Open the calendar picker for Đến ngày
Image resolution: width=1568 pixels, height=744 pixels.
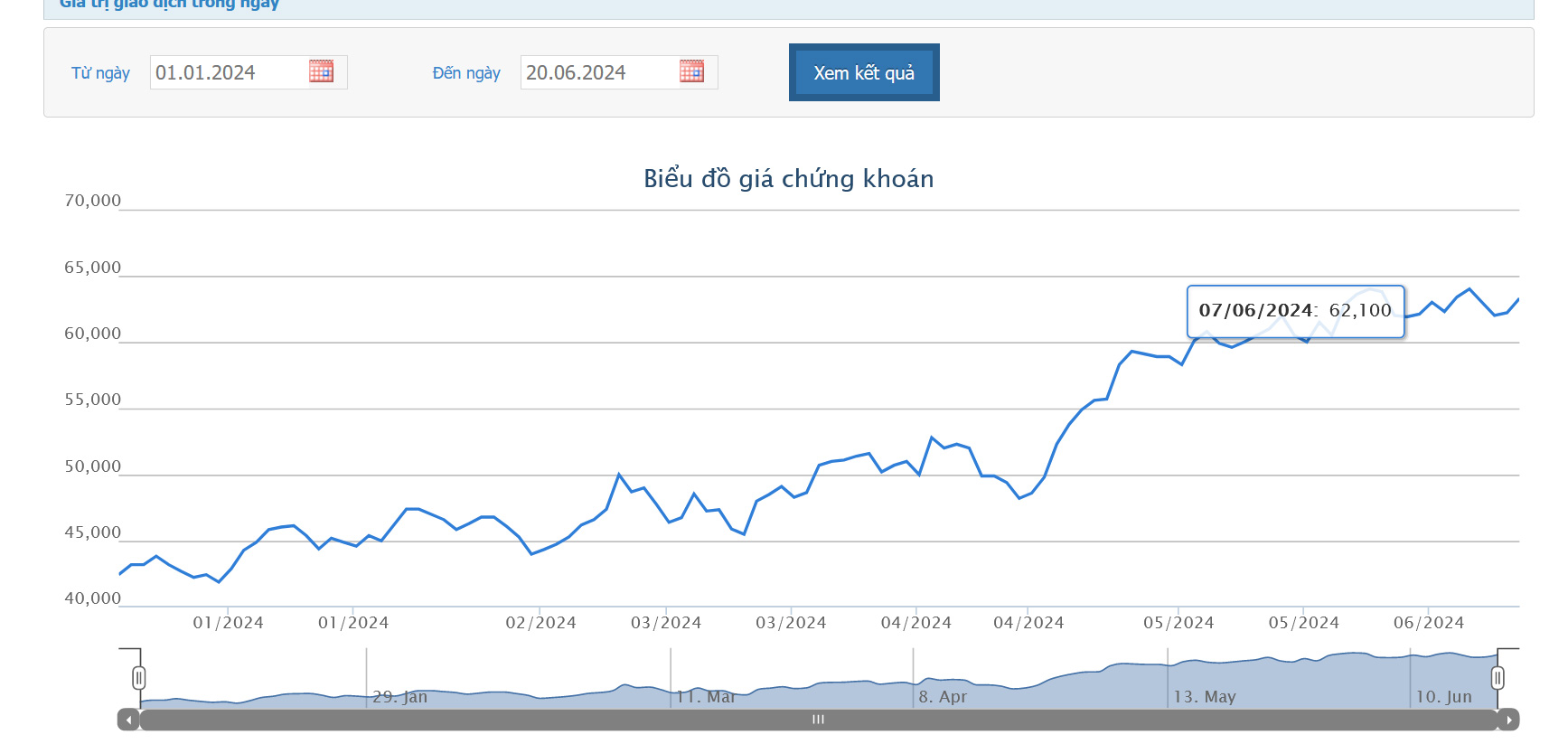(x=691, y=71)
